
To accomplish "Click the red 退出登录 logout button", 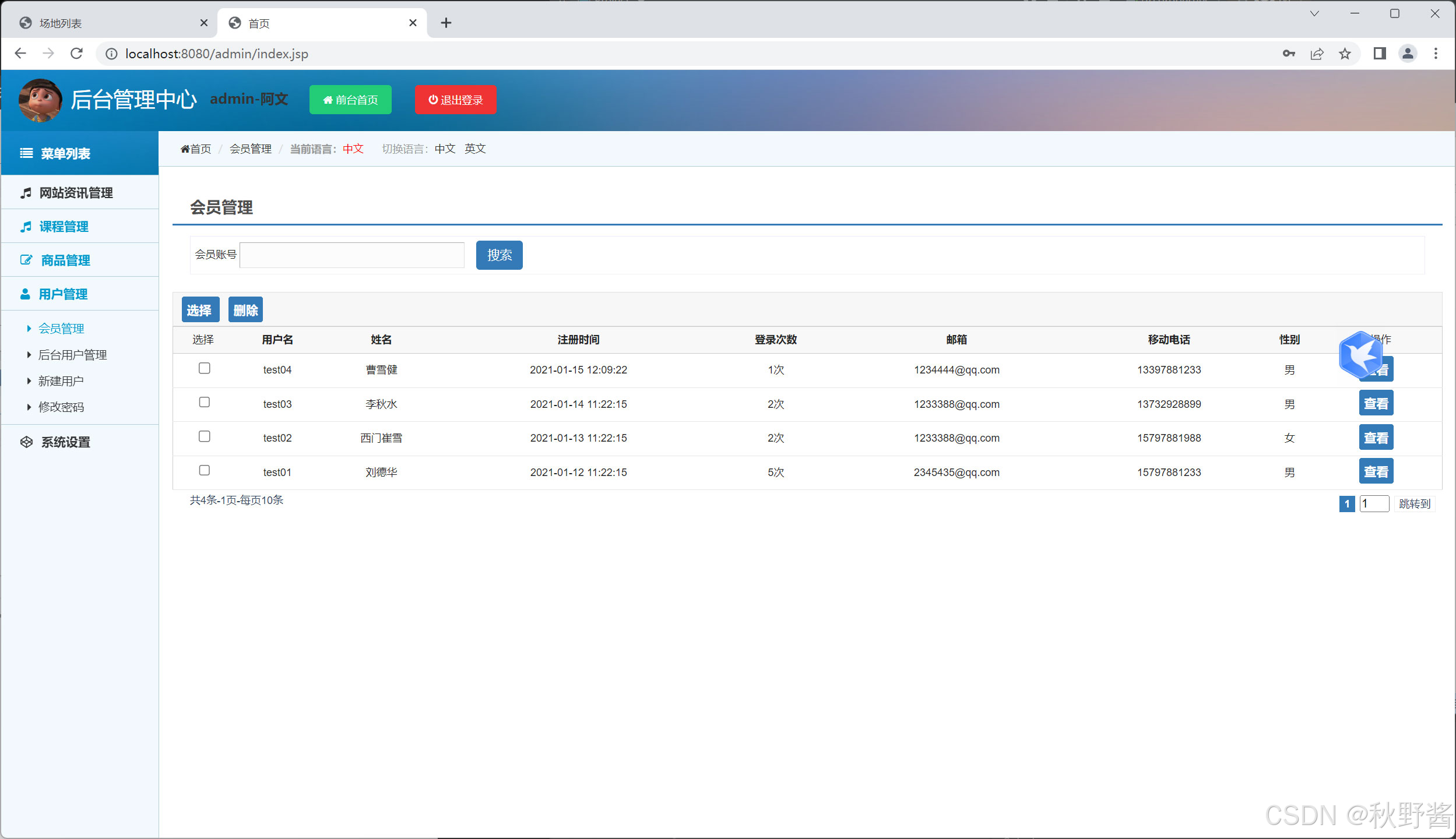I will coord(455,100).
